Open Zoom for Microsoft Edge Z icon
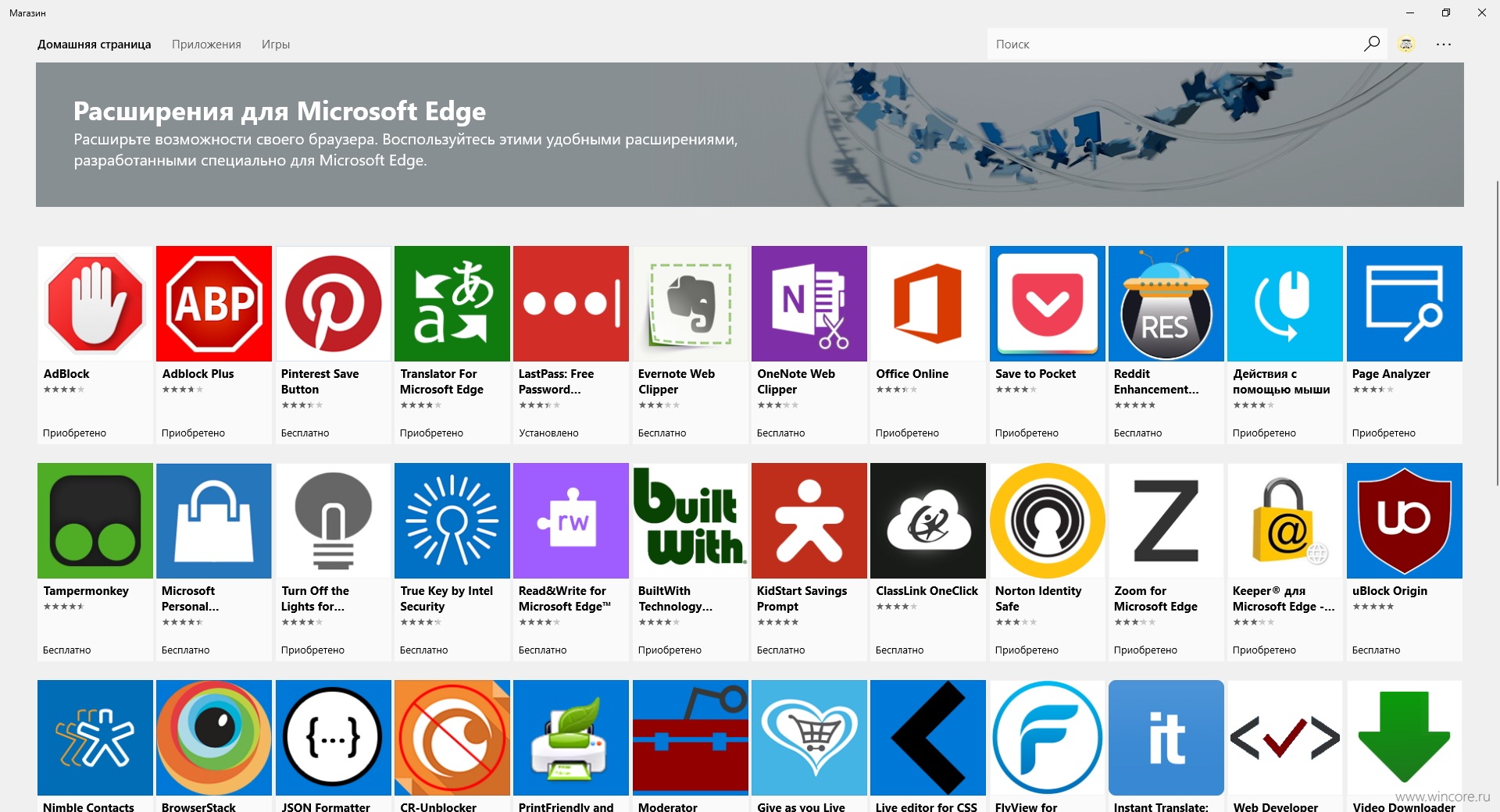Screen dimensions: 1500x812 1166,521
